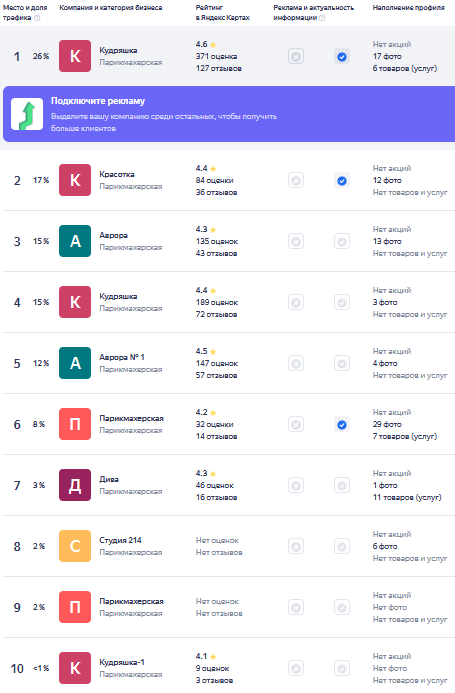The width and height of the screenshot is (455, 693).
Task: Click blue checkmark in sixth-place Парикмахерская row
Action: [x=342, y=424]
